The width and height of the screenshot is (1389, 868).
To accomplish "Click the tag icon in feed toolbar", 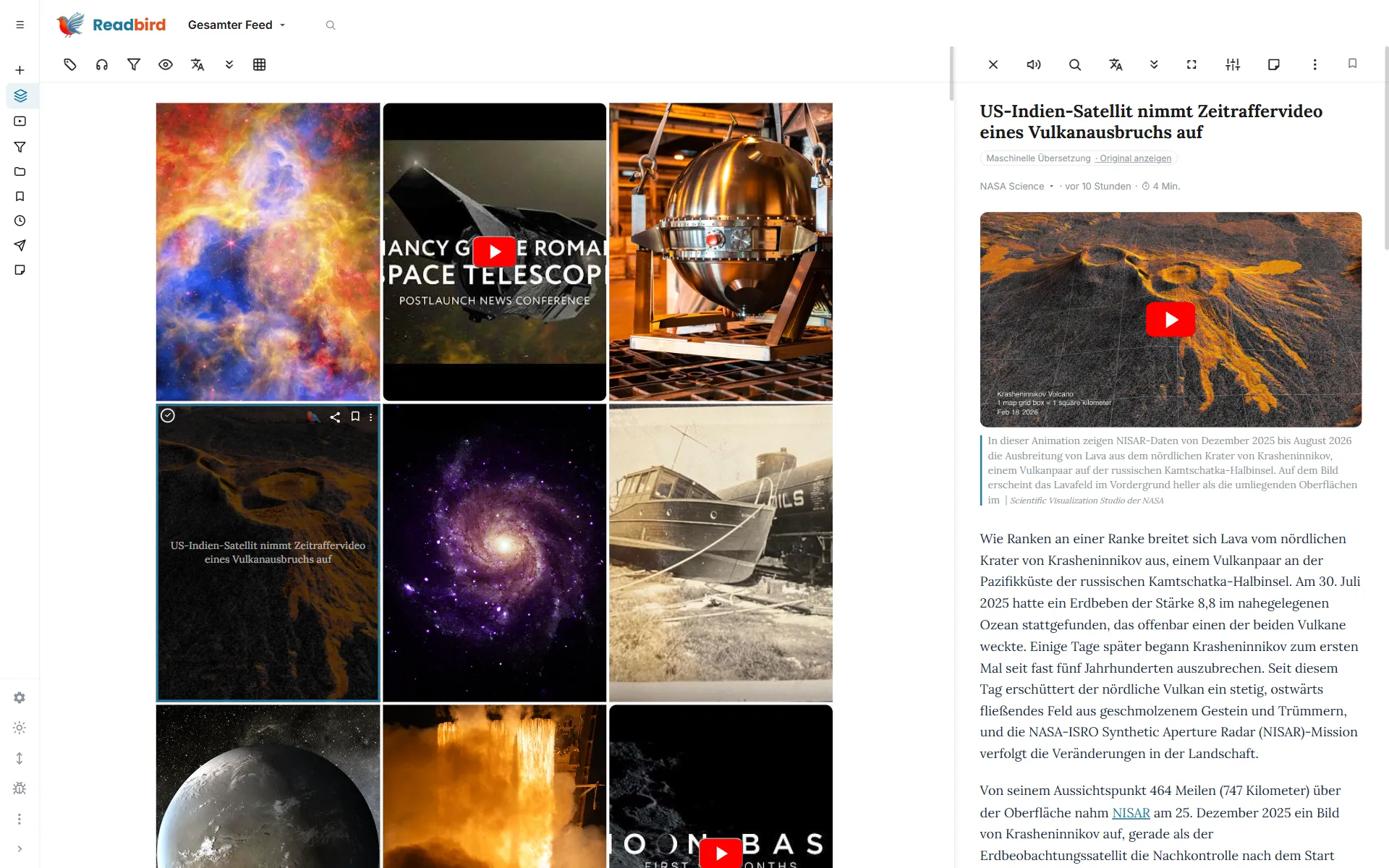I will coord(70,64).
